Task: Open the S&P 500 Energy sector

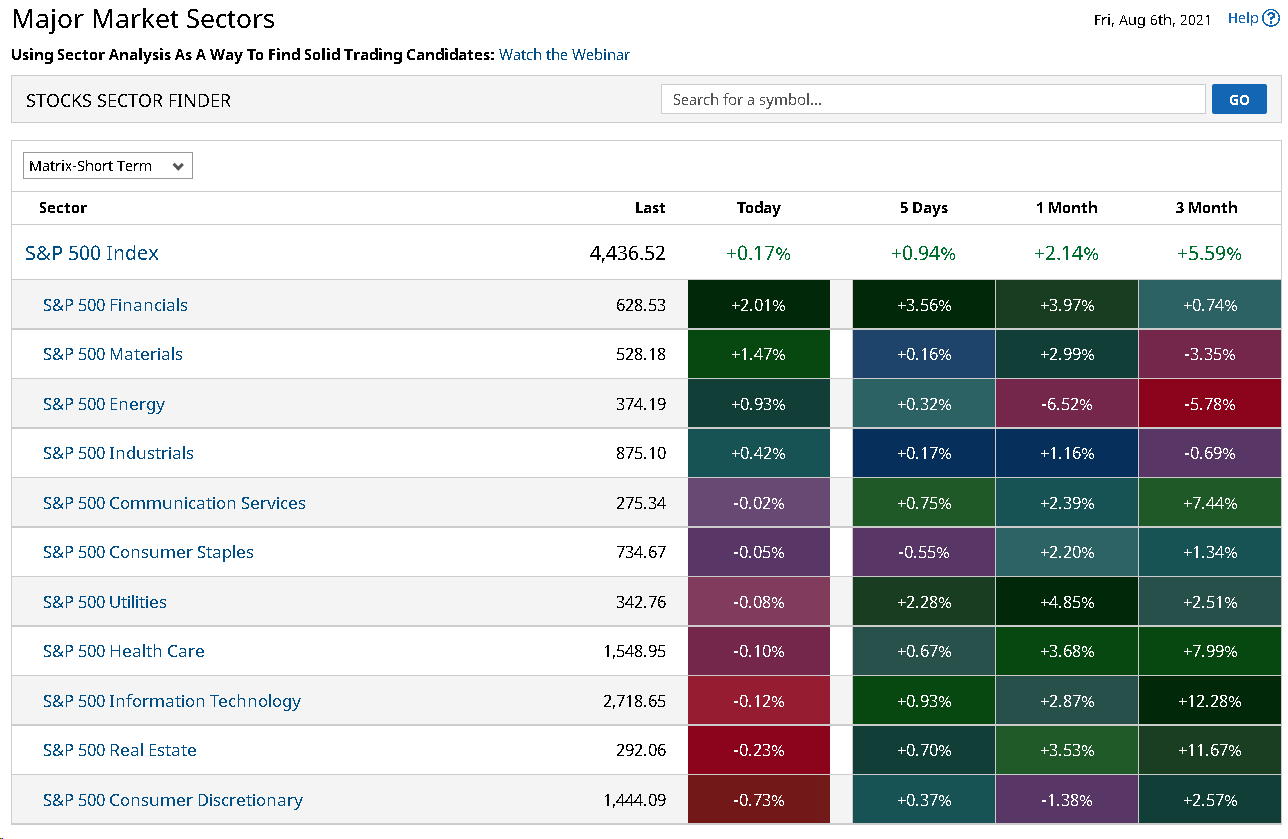Action: pyautogui.click(x=104, y=404)
